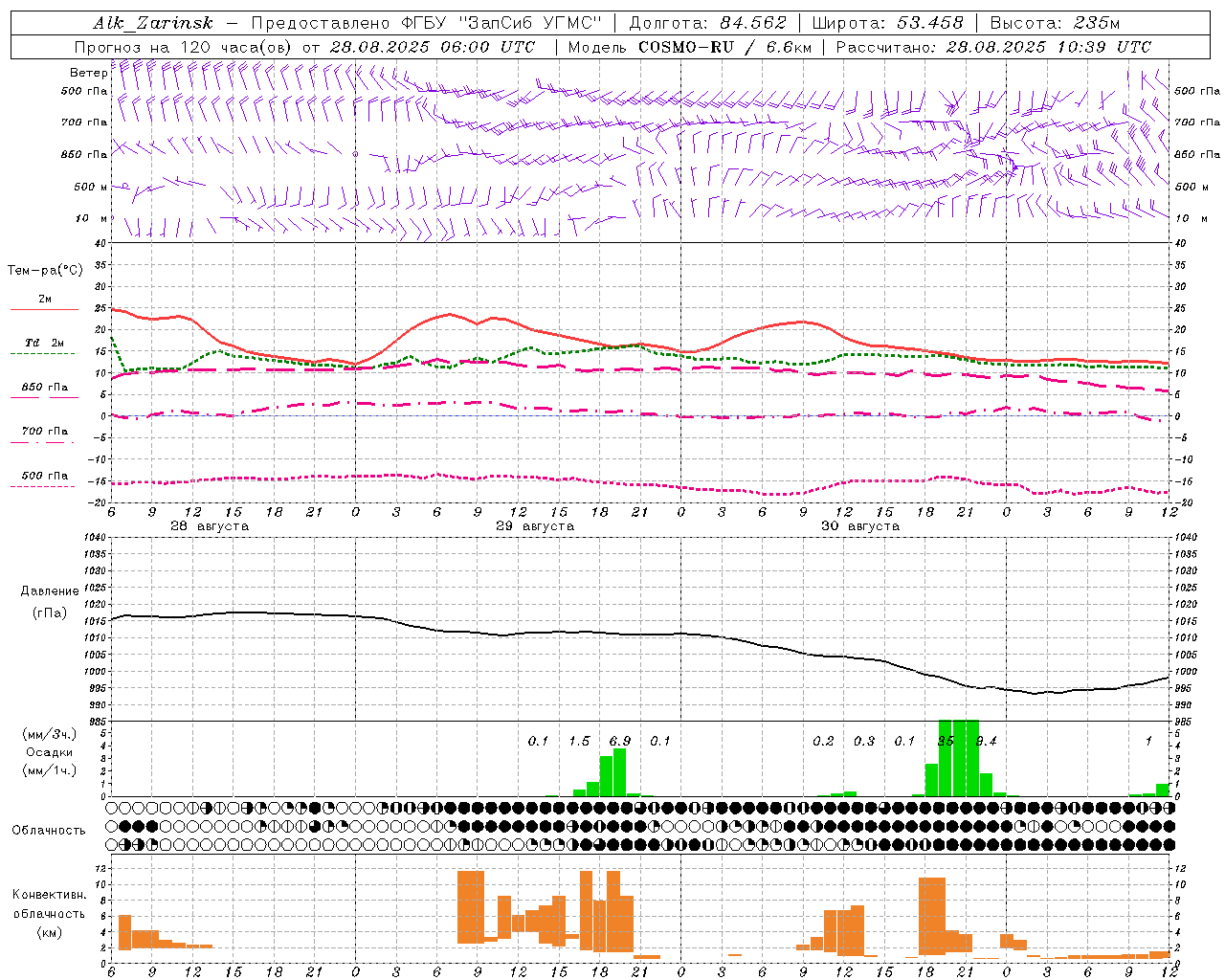
Task: Click the "30 августа" date label
Action: [860, 526]
